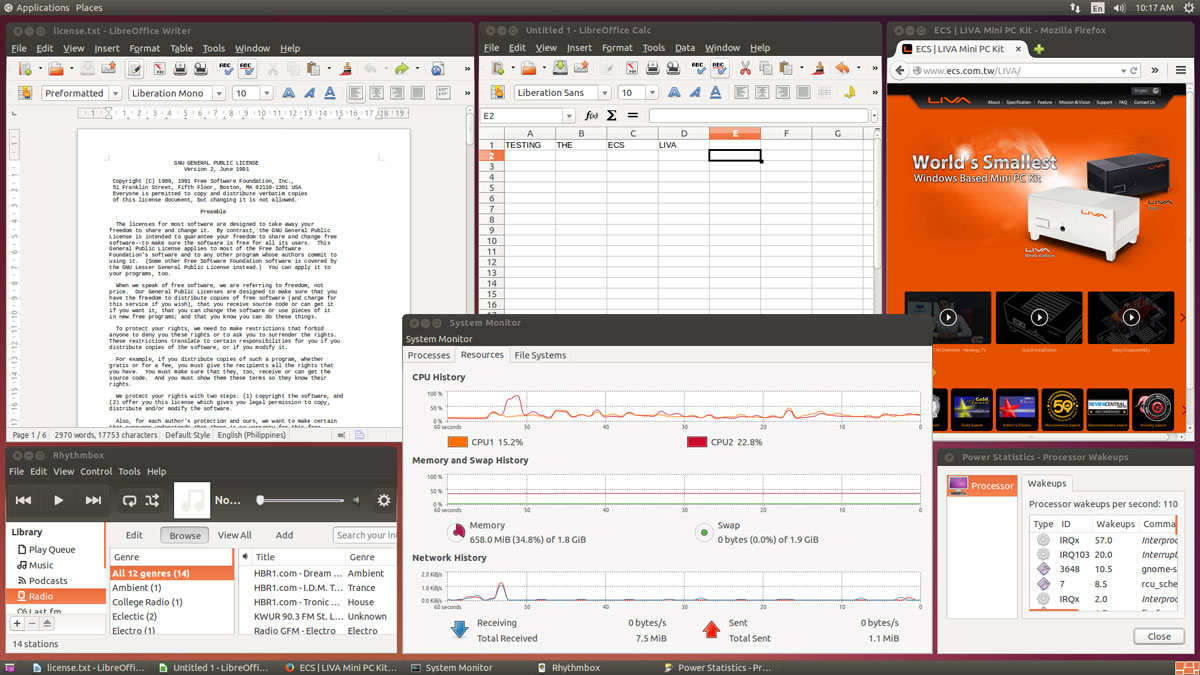This screenshot has height=675, width=1200.
Task: Click Calc formula input line
Action: tap(758, 116)
